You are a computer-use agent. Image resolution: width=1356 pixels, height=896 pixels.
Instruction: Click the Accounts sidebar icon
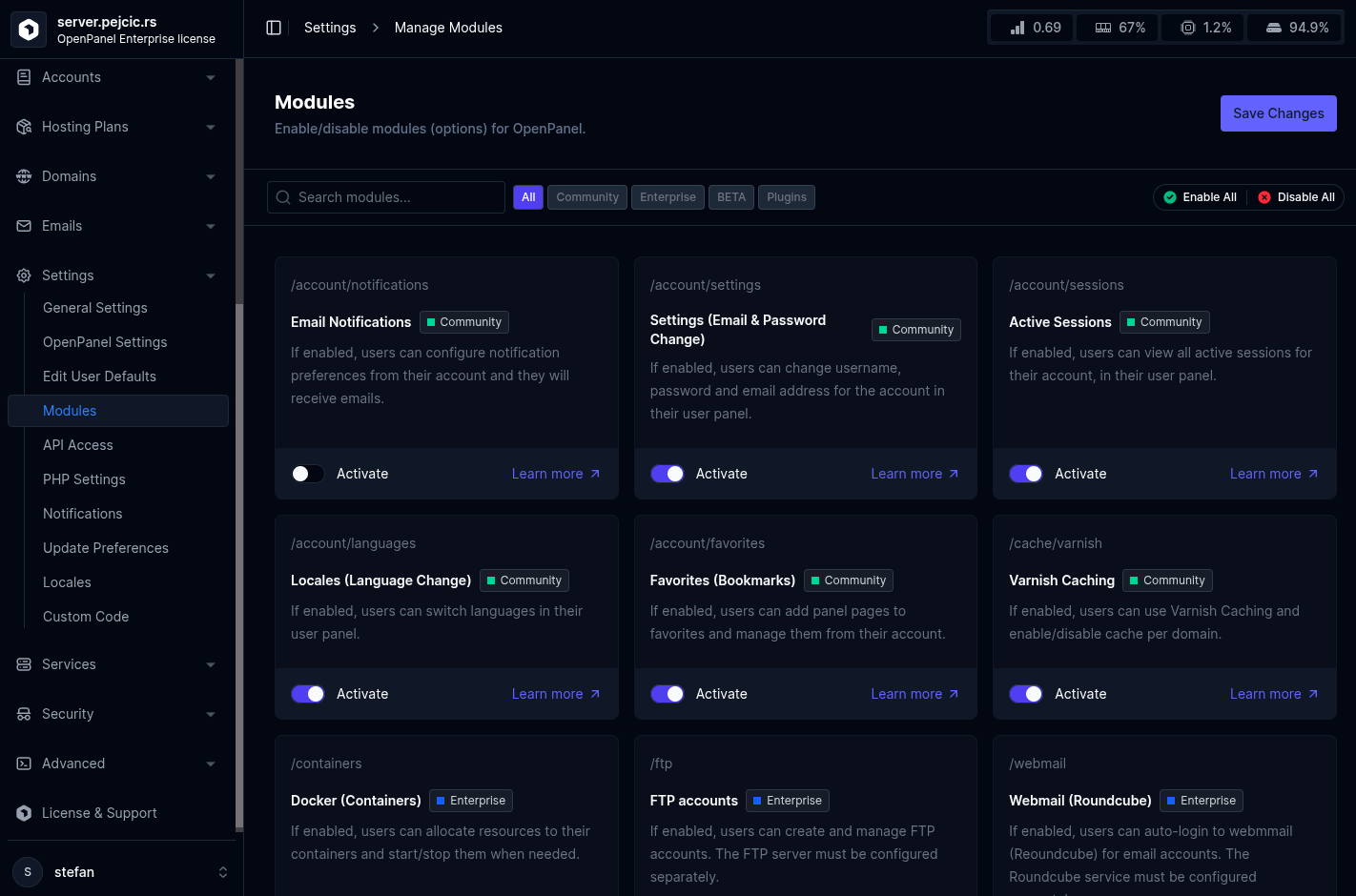click(24, 77)
